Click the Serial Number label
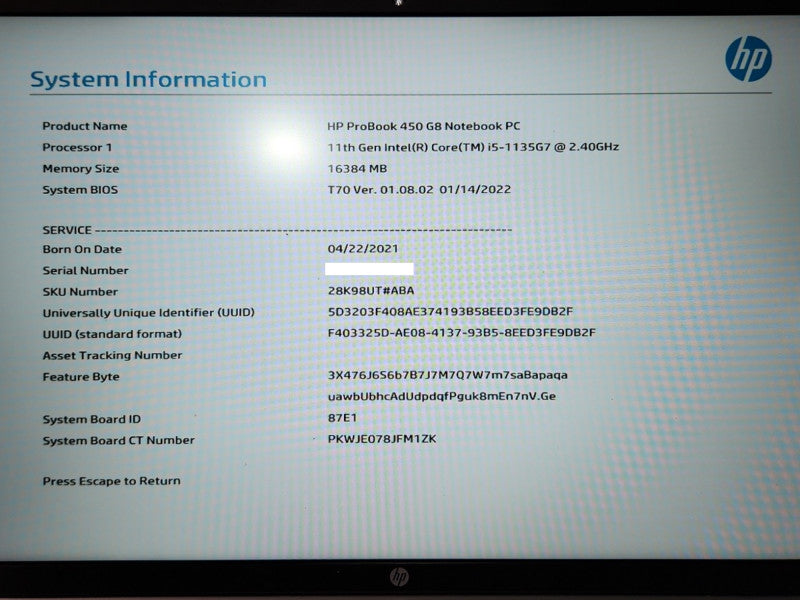The width and height of the screenshot is (800, 600). tap(85, 270)
